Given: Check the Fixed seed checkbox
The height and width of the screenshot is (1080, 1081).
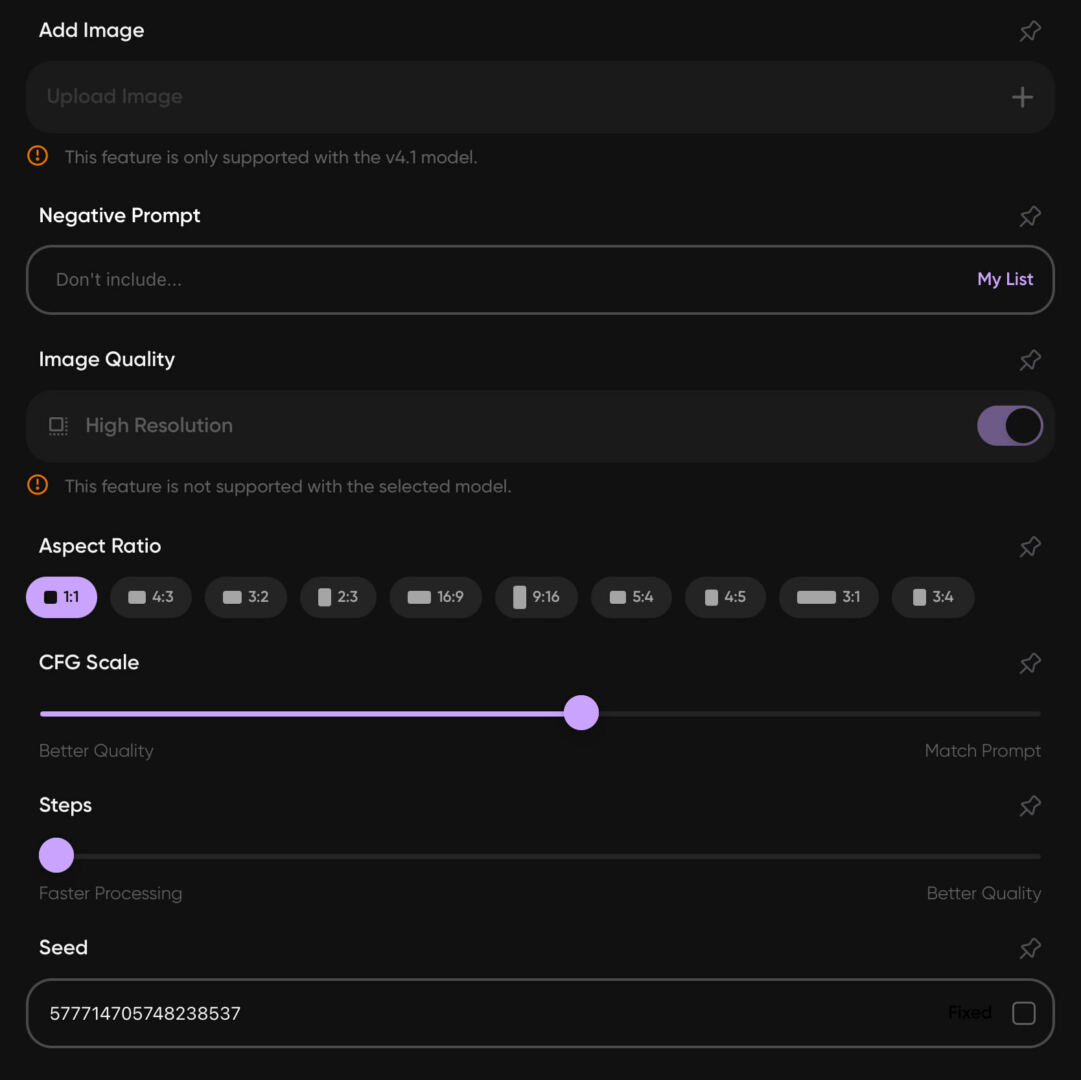Looking at the screenshot, I should 1023,1013.
